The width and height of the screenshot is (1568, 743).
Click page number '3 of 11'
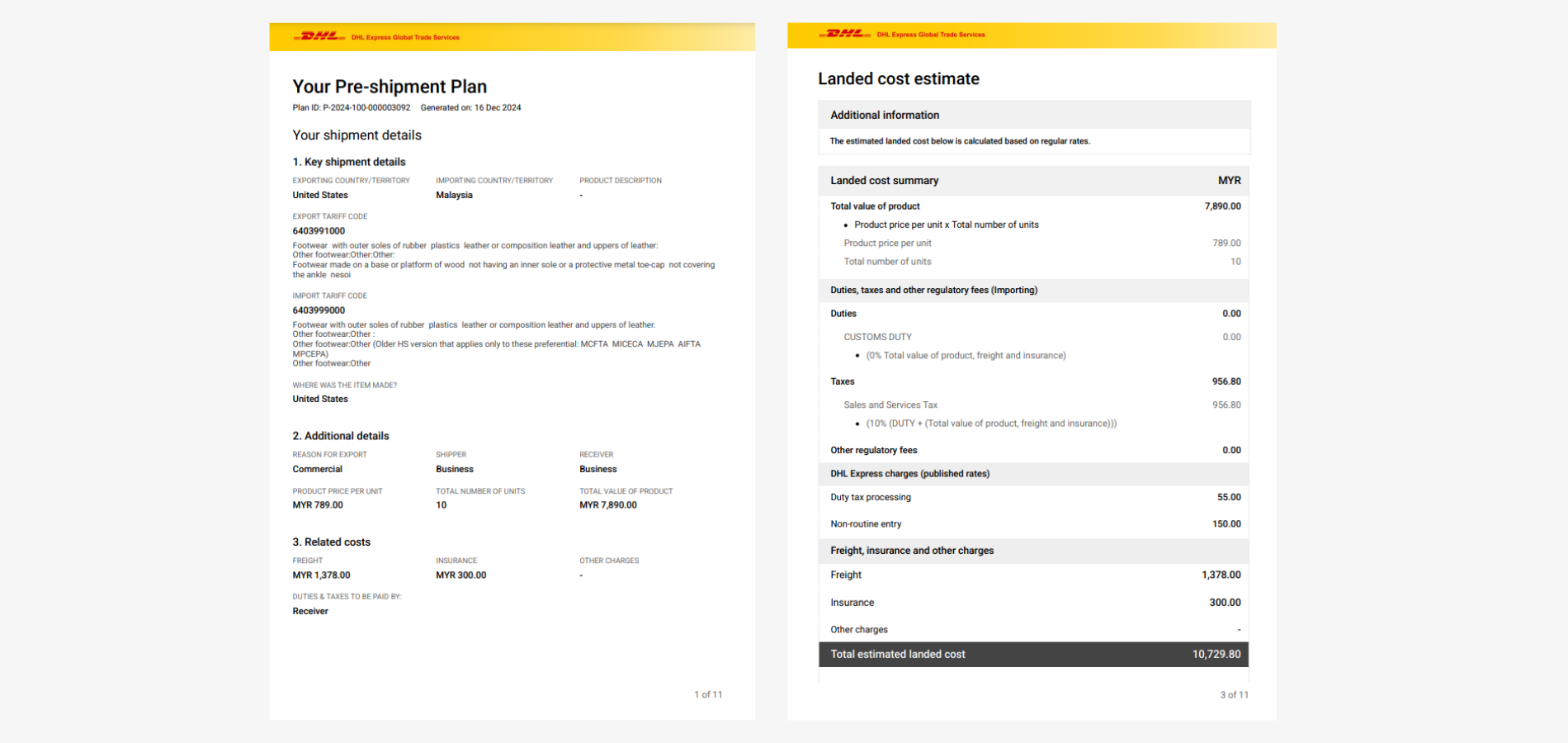pos(1235,694)
